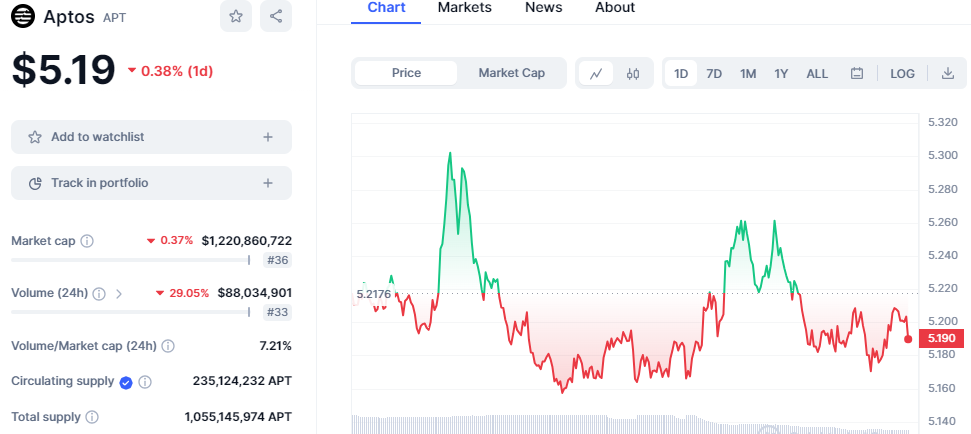Viewport: 971px width, 434px height.
Task: Click info icon next to Volume (24h)
Action: click(x=99, y=293)
